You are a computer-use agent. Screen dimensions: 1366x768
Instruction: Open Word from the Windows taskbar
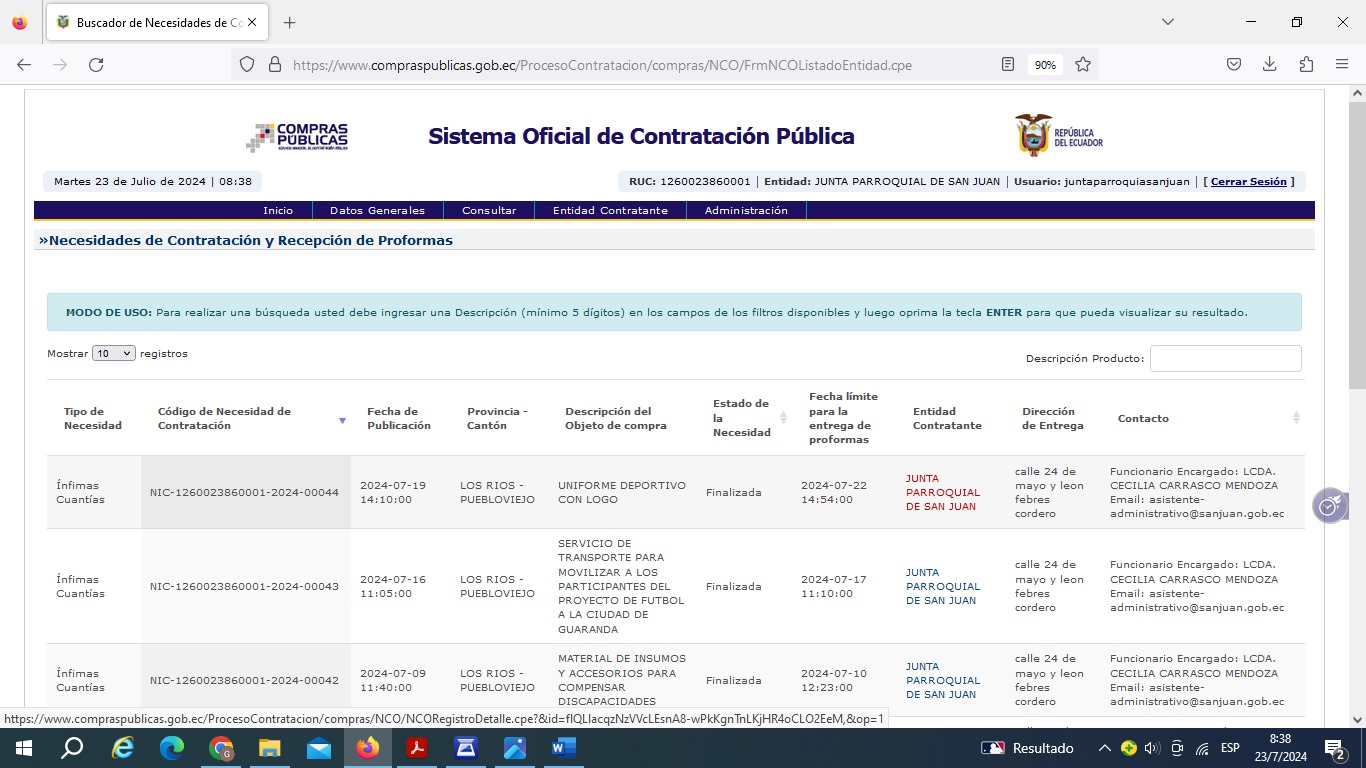click(x=563, y=748)
